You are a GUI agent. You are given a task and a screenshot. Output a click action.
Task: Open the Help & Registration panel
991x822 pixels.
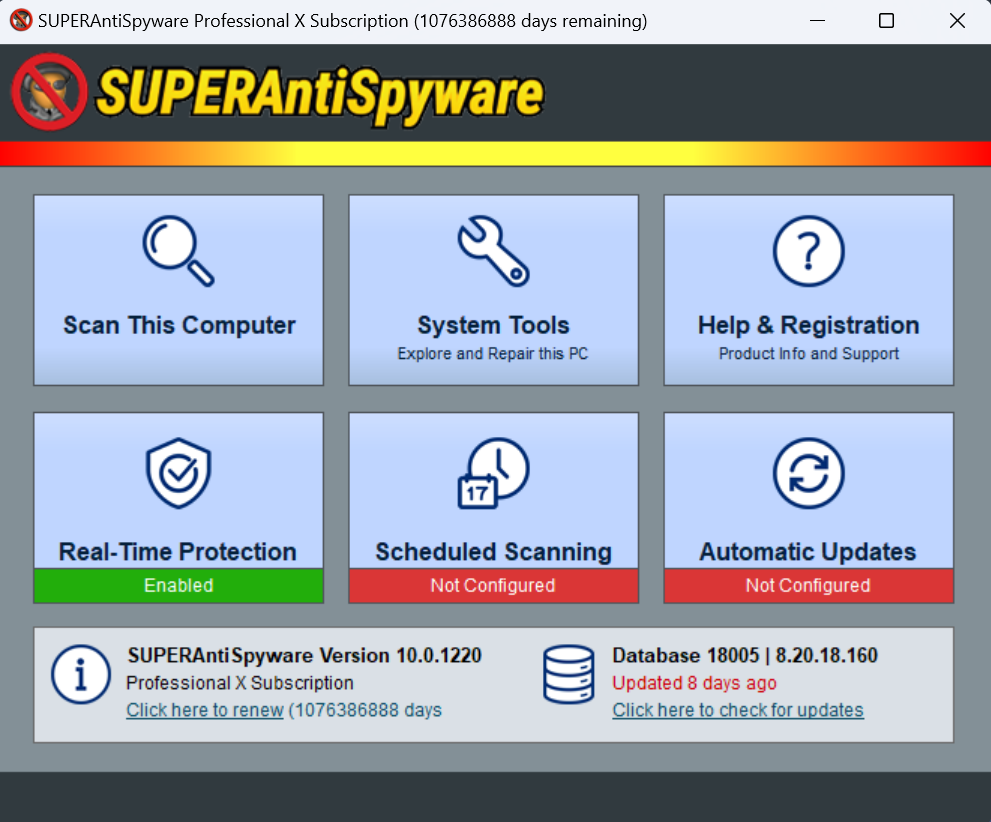coord(808,290)
